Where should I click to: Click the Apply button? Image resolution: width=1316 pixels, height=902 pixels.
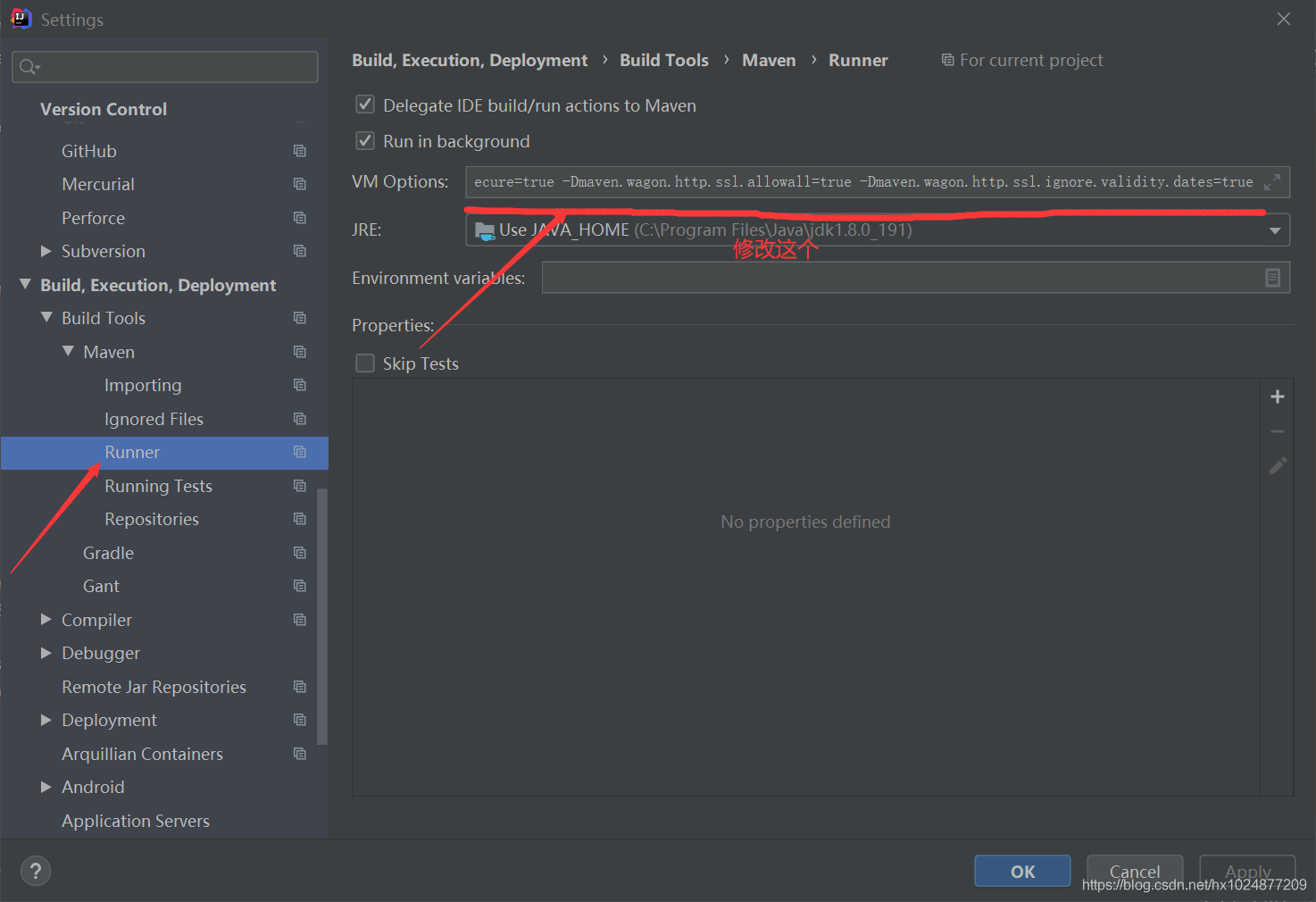click(1247, 871)
